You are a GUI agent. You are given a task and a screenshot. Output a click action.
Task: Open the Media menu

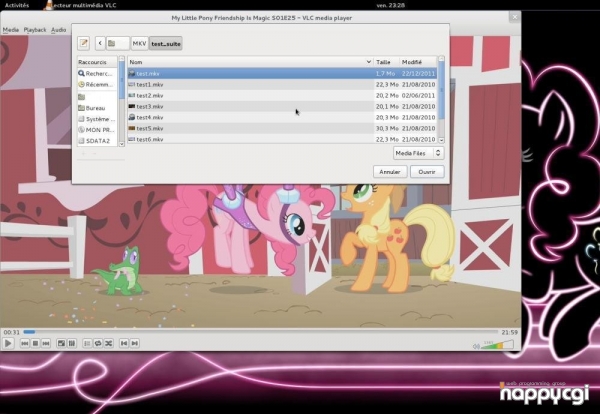(11, 30)
